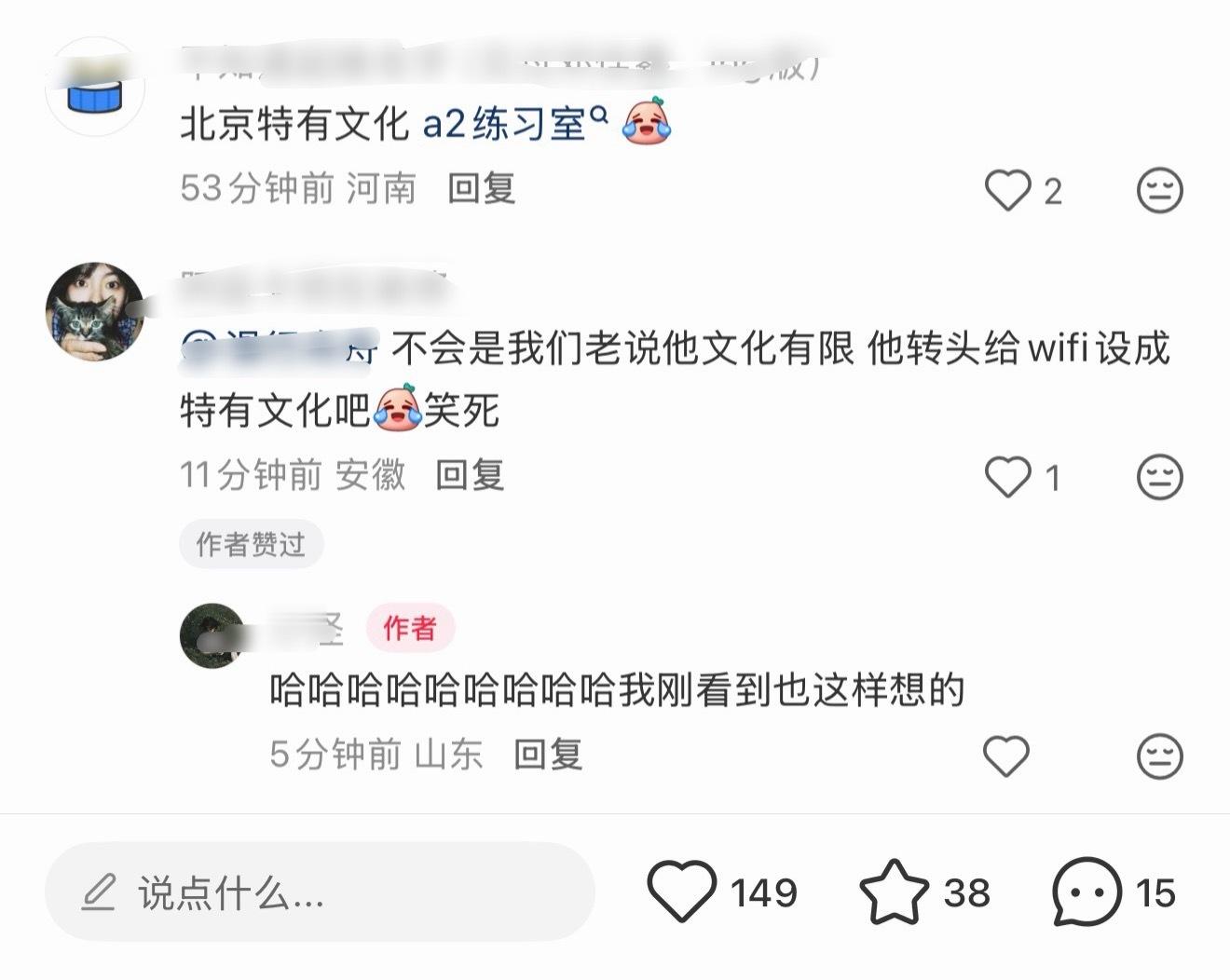Tap dislike face on author's 5分钟前 reply

click(1160, 755)
